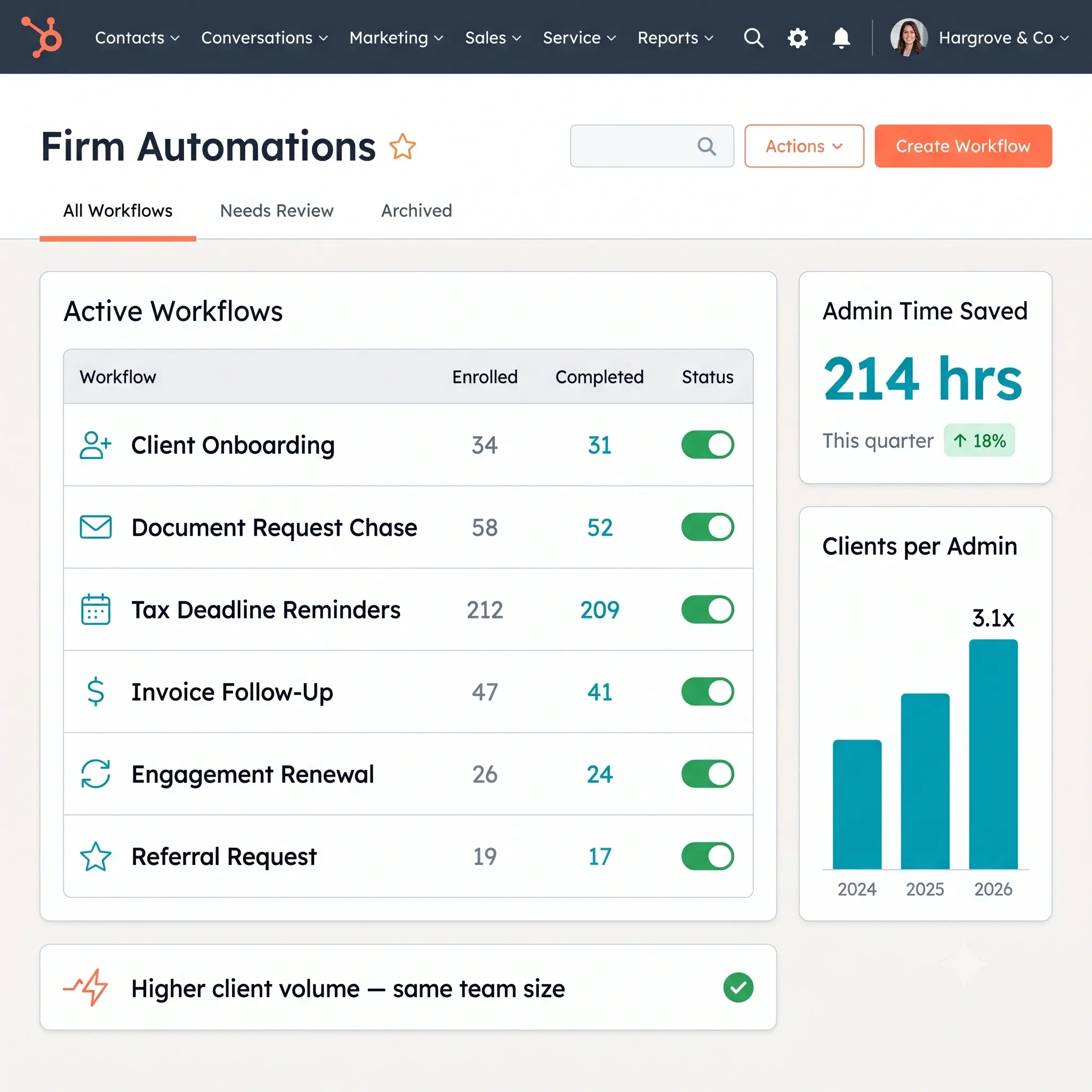This screenshot has width=1092, height=1092.
Task: Click the Higher client volume banner text
Action: [348, 989]
